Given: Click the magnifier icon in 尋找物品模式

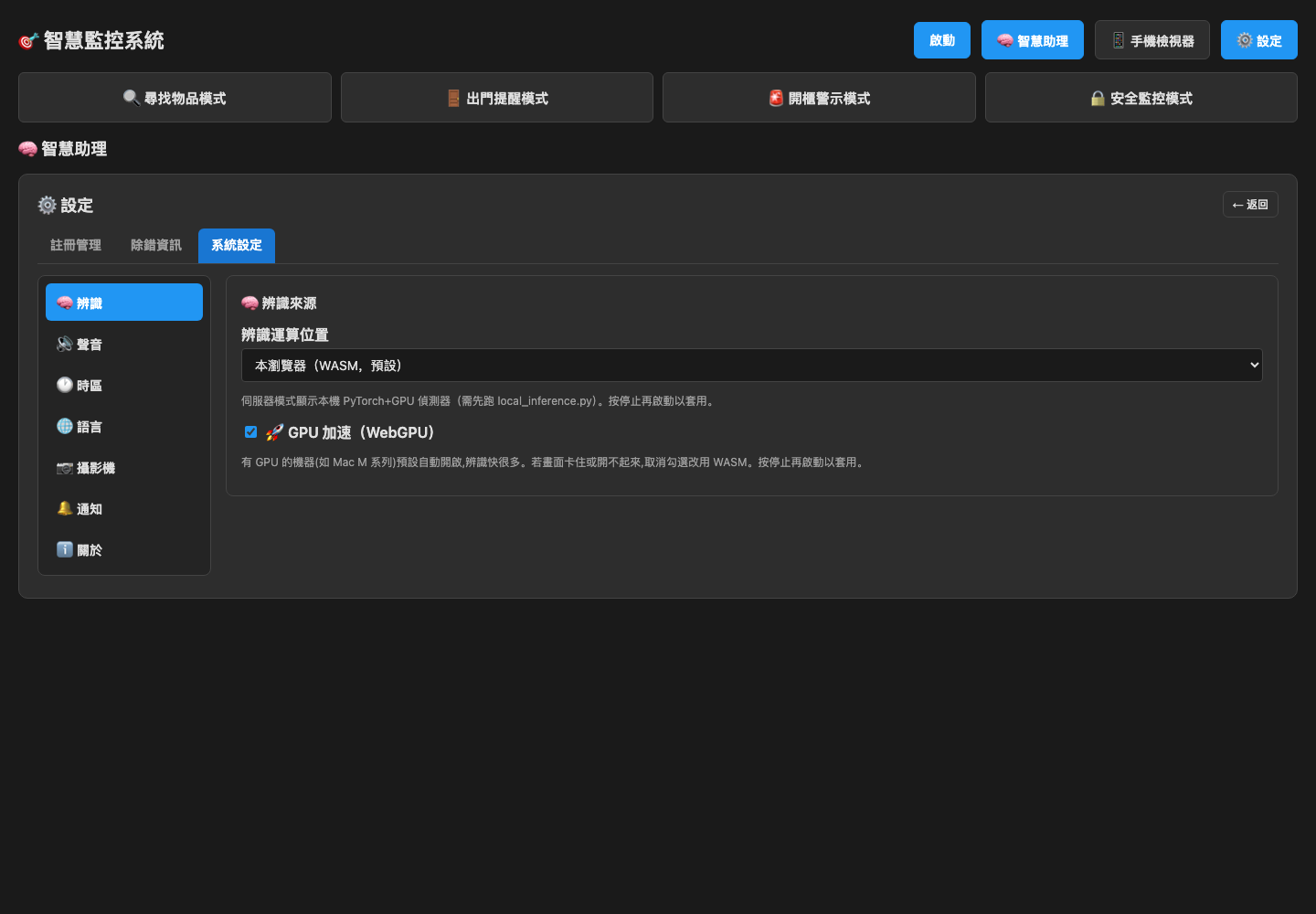Looking at the screenshot, I should [132, 98].
